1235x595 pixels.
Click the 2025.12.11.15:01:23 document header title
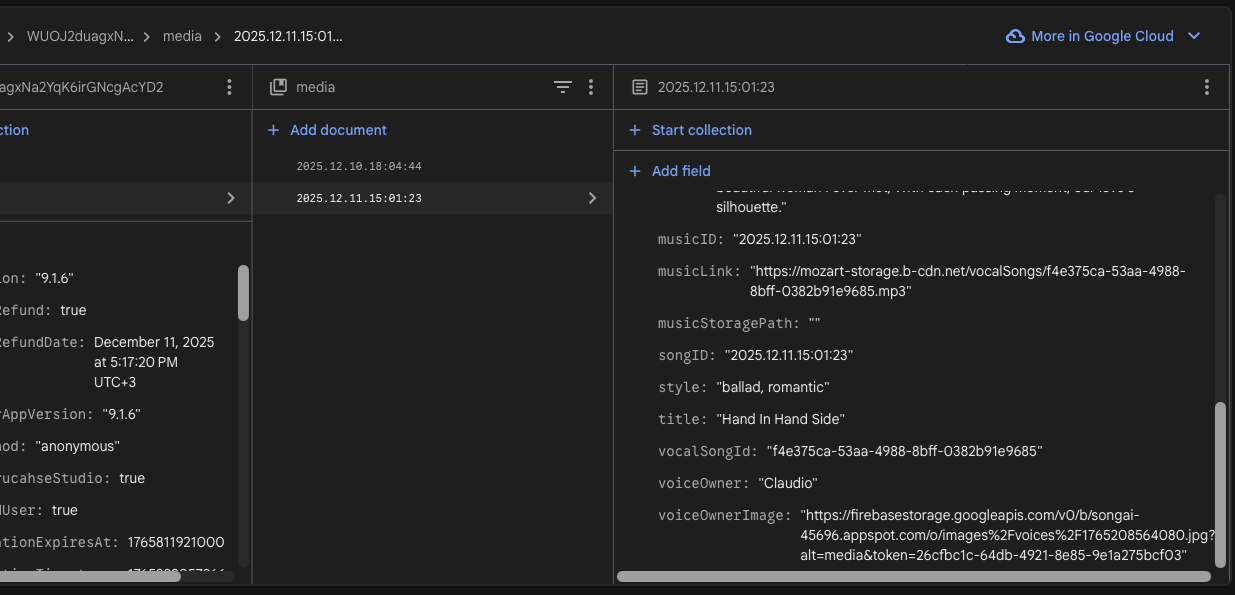[x=716, y=87]
